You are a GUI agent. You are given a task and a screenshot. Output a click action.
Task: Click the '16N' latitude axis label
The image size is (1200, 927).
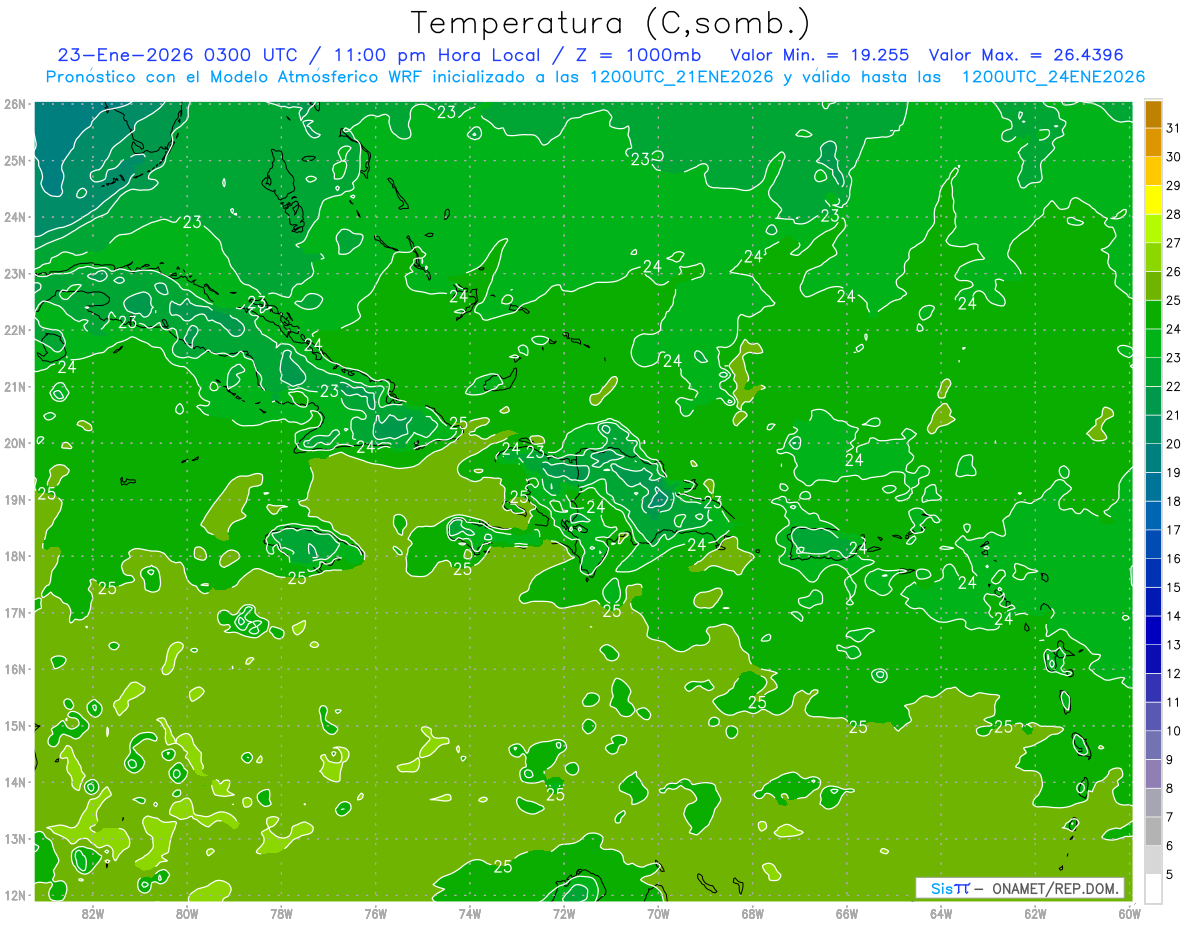[14, 669]
